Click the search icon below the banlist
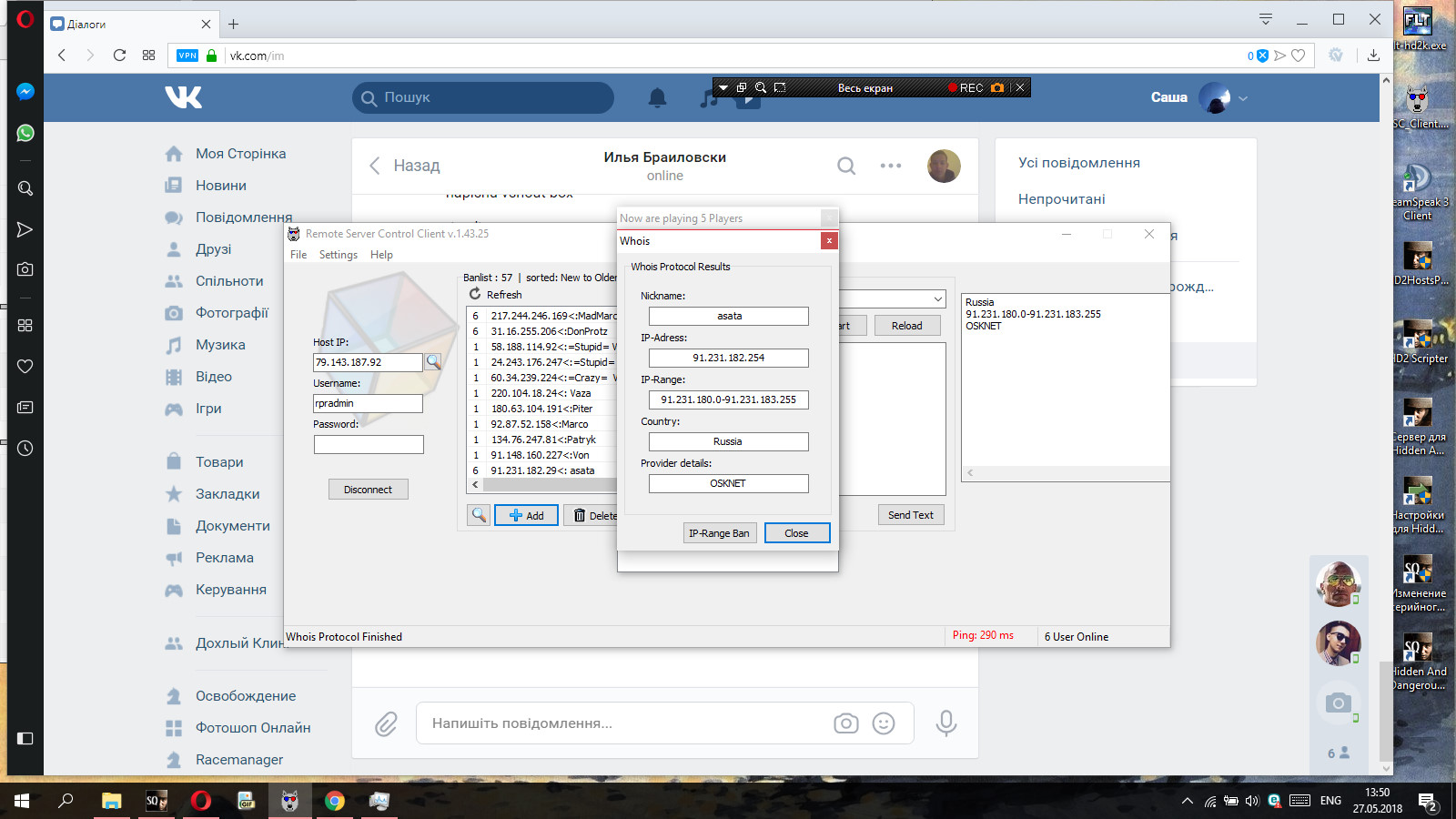Image resolution: width=1456 pixels, height=819 pixels. pos(479,515)
